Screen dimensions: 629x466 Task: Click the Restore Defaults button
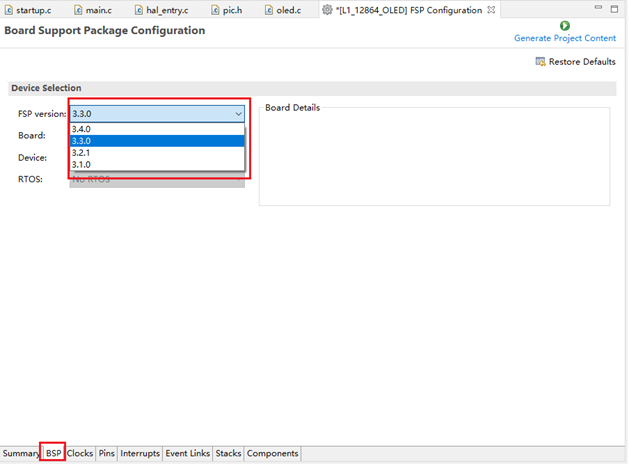pos(576,61)
